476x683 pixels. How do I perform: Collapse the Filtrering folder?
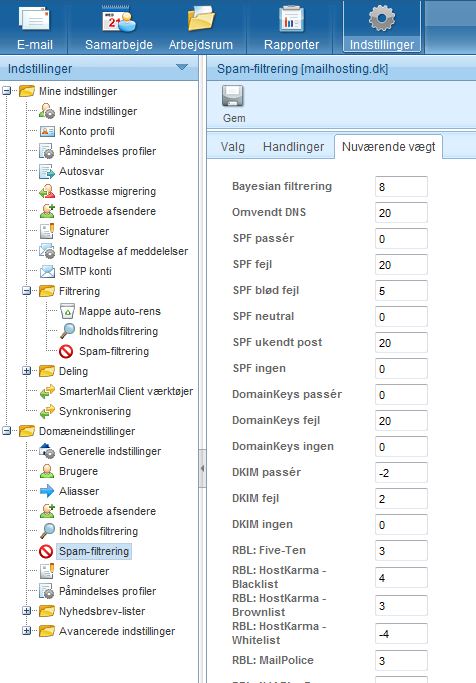[27, 291]
